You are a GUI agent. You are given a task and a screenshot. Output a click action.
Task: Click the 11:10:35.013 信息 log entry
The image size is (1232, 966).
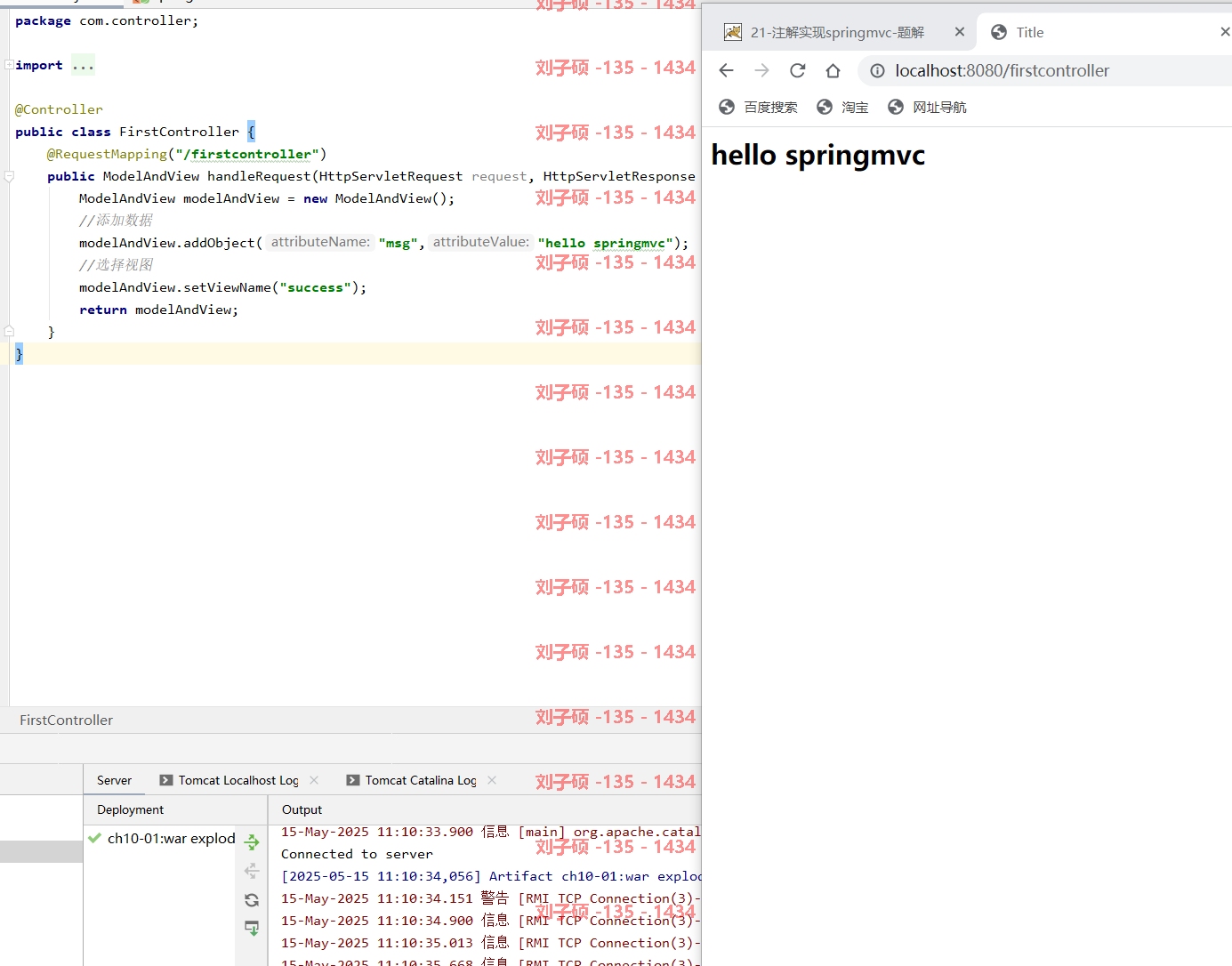[491, 943]
